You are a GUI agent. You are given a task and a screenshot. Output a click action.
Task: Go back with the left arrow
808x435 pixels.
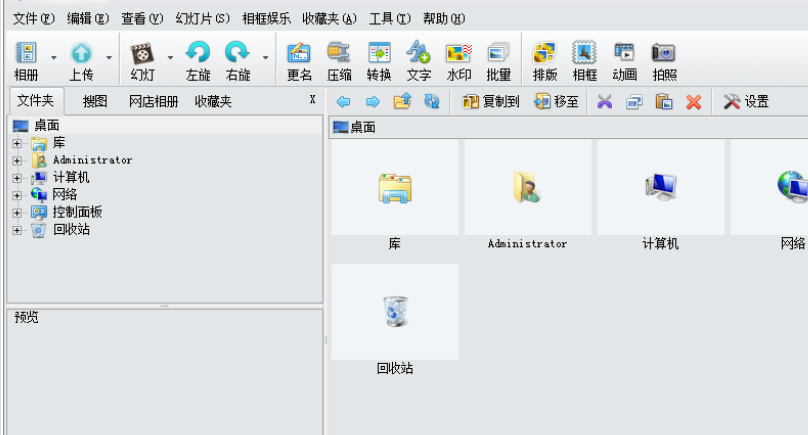coord(344,102)
